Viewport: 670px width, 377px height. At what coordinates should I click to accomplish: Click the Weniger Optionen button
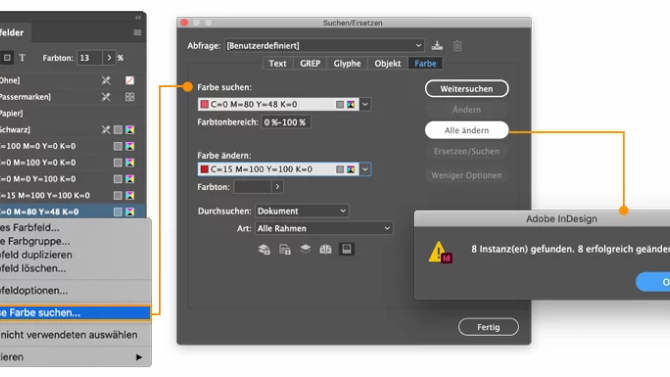tap(467, 175)
